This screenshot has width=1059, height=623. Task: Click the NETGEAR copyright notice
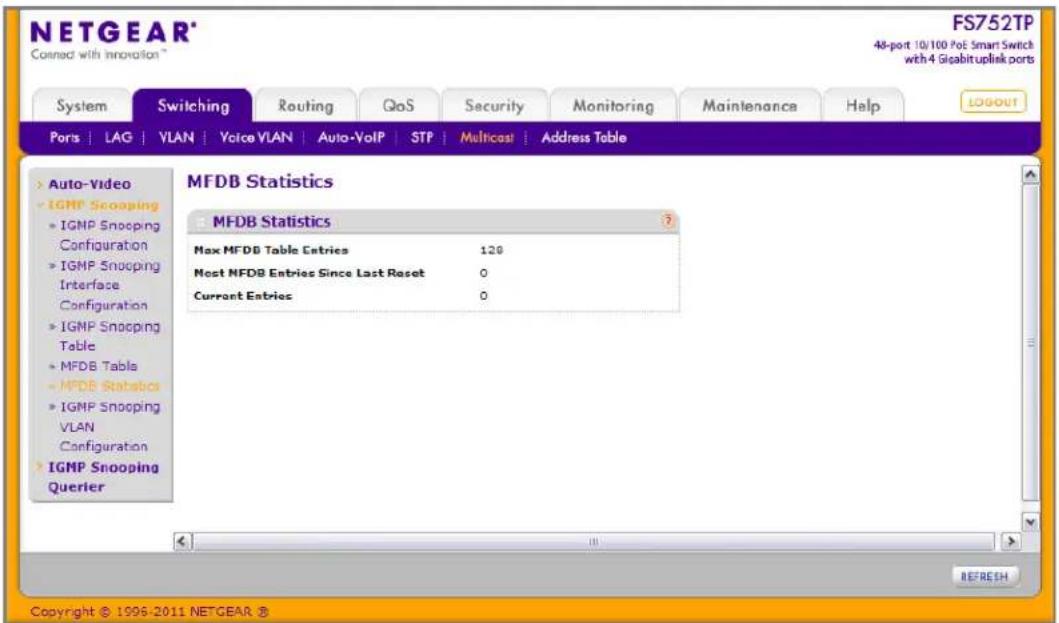click(x=149, y=612)
